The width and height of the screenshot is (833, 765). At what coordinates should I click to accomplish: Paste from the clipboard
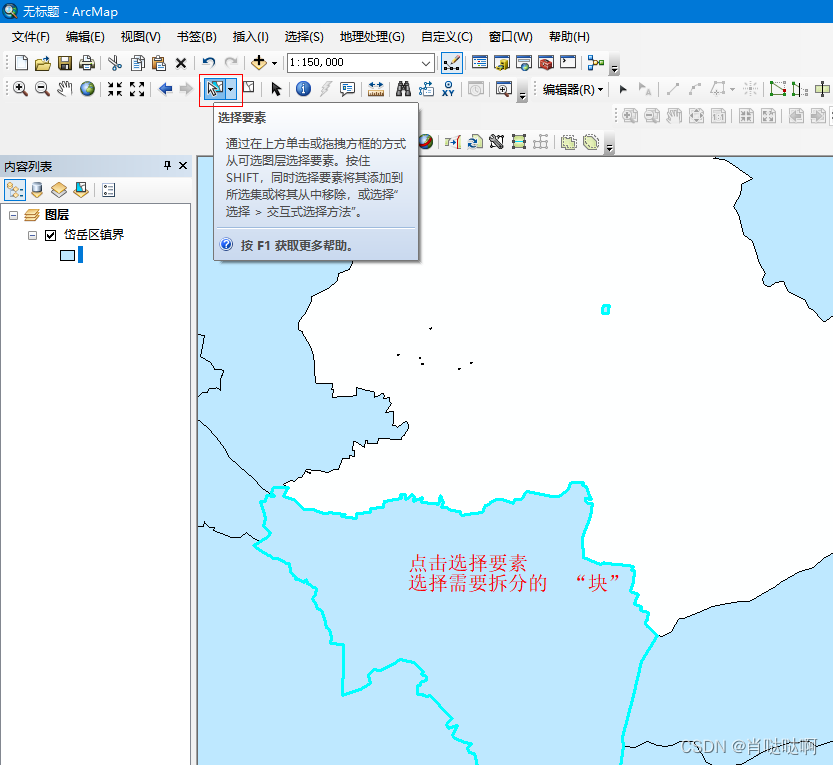pyautogui.click(x=159, y=63)
